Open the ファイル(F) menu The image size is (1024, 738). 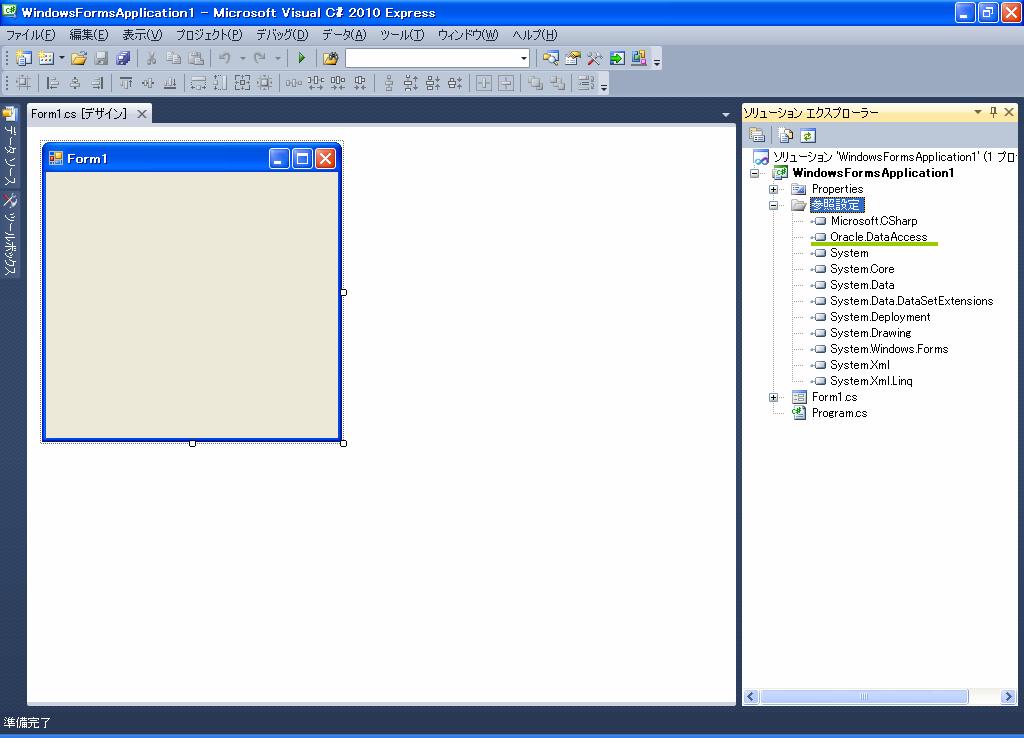coord(31,35)
